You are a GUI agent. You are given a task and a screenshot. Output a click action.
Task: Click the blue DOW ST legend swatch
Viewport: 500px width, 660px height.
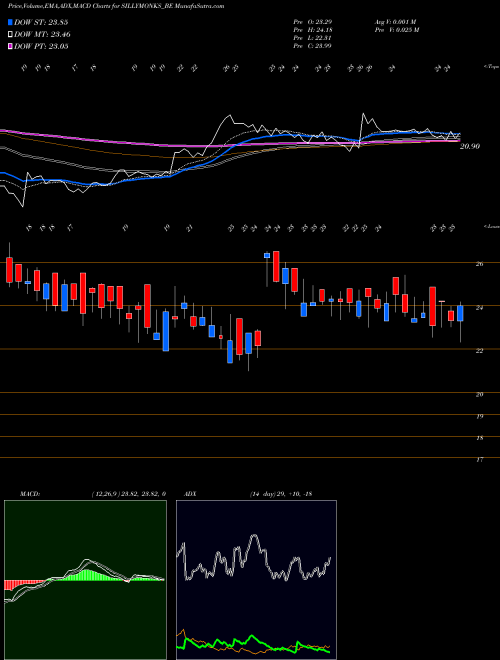tap(10, 23)
